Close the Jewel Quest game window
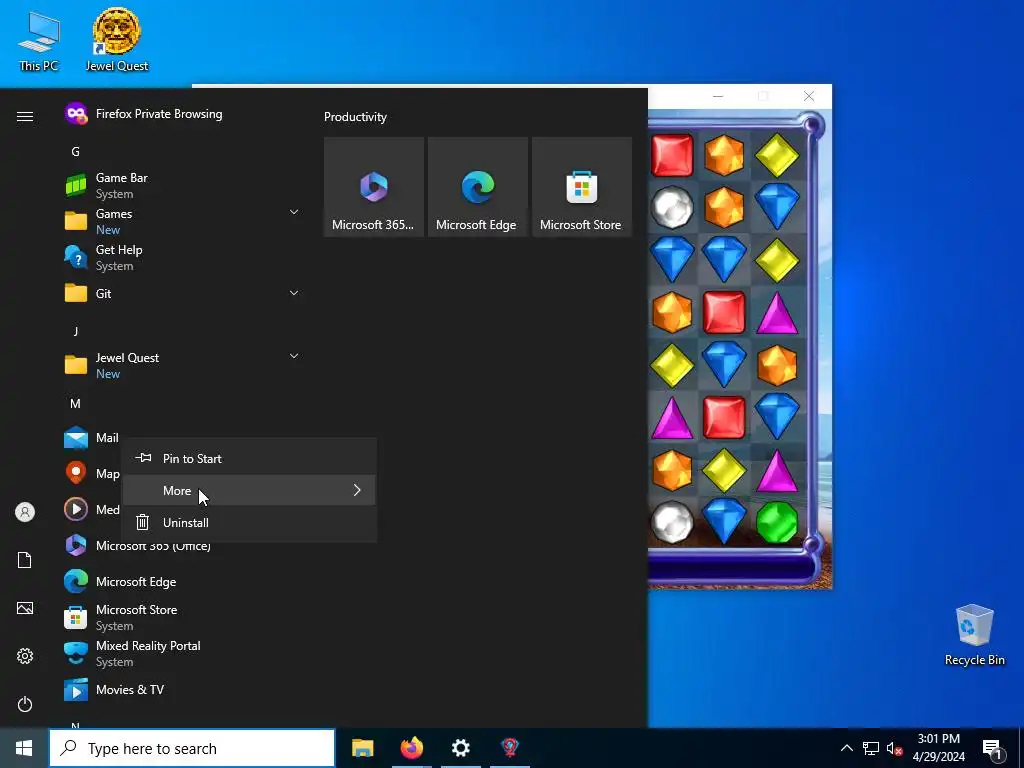 (809, 97)
